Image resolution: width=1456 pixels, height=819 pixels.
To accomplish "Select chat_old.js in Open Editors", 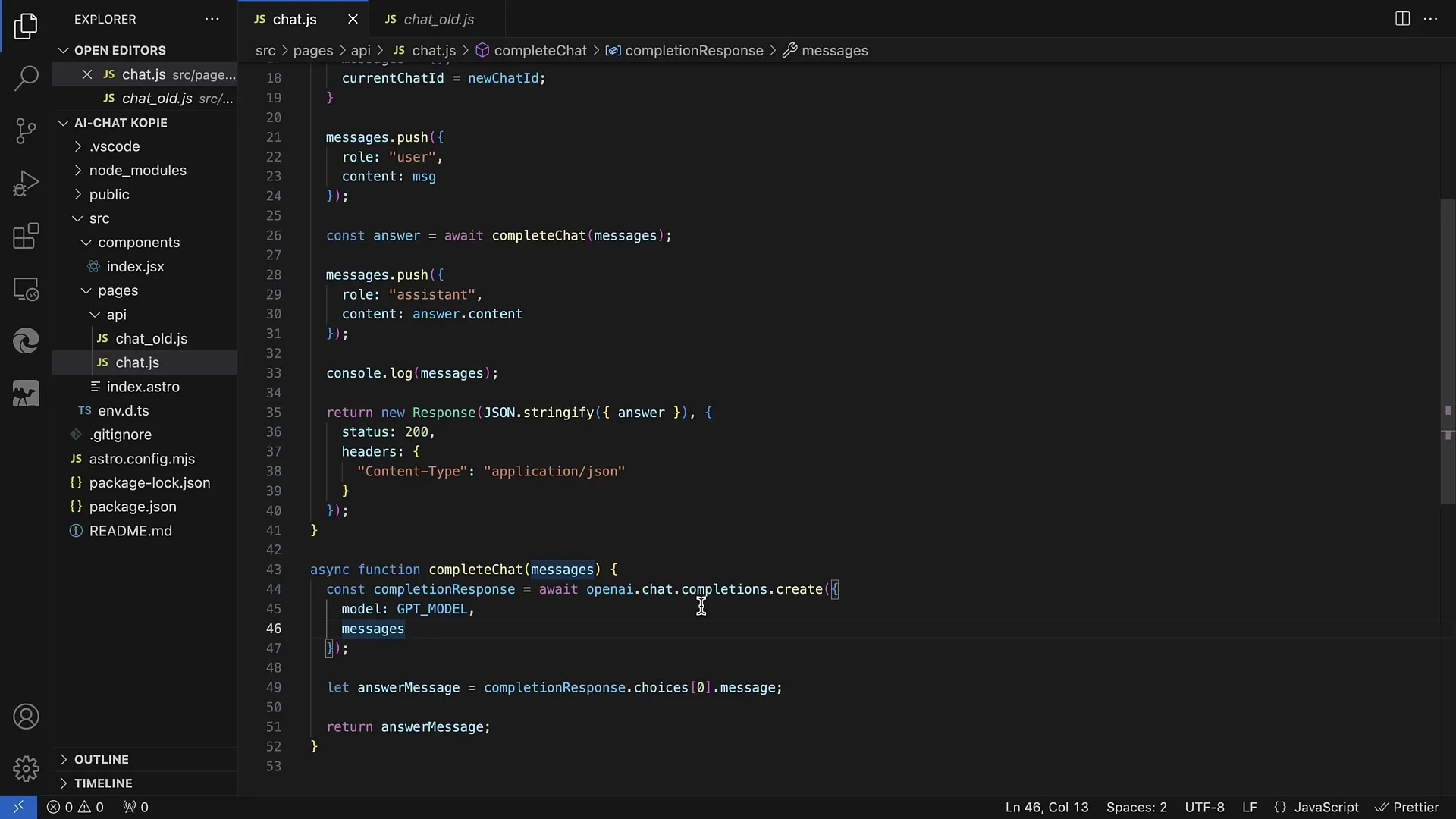I will pyautogui.click(x=145, y=99).
